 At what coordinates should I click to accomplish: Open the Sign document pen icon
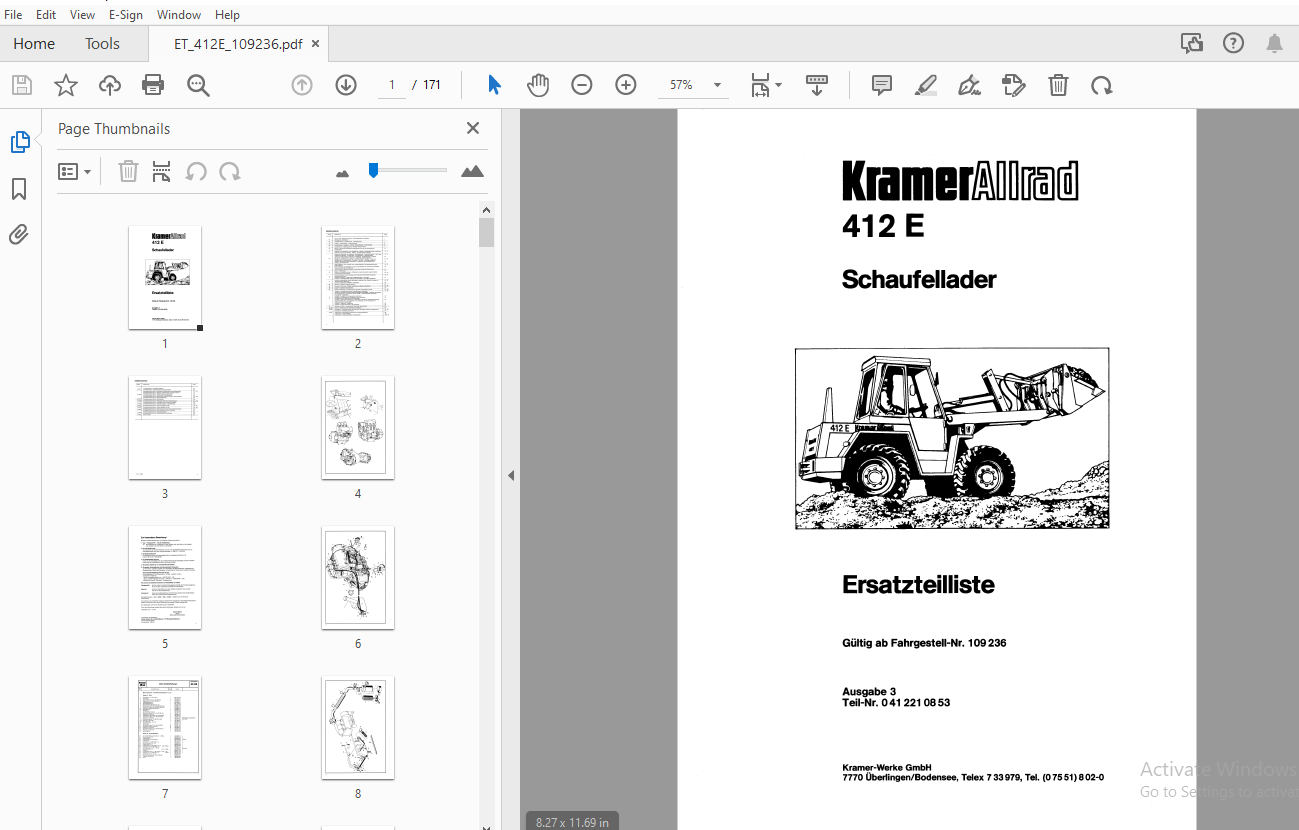[x=969, y=85]
